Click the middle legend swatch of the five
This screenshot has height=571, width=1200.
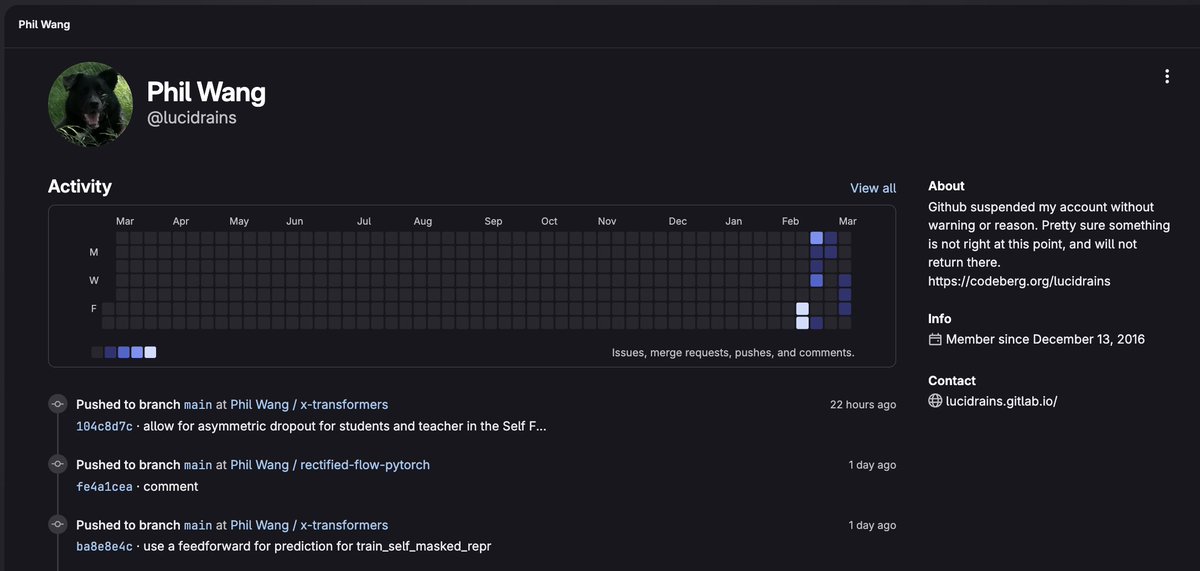(x=124, y=352)
